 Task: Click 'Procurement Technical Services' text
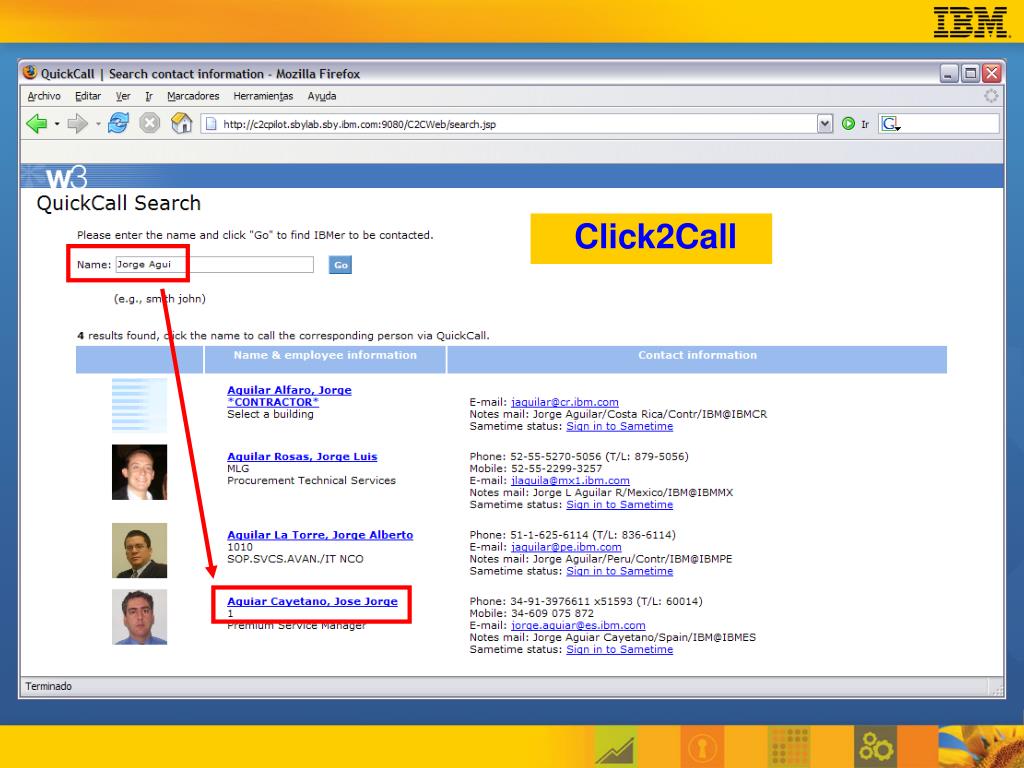(312, 481)
